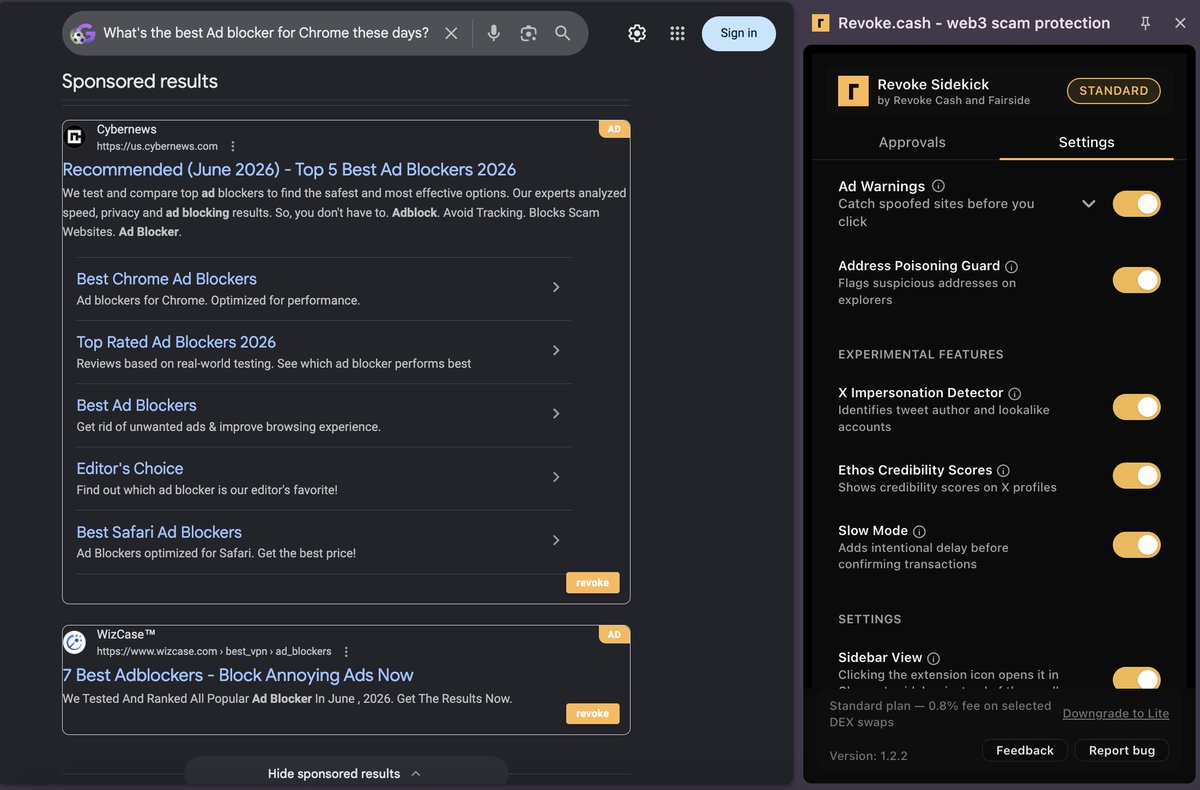Screen dimensions: 1200x790
Task: Click the Report bug button
Action: coord(1122,750)
